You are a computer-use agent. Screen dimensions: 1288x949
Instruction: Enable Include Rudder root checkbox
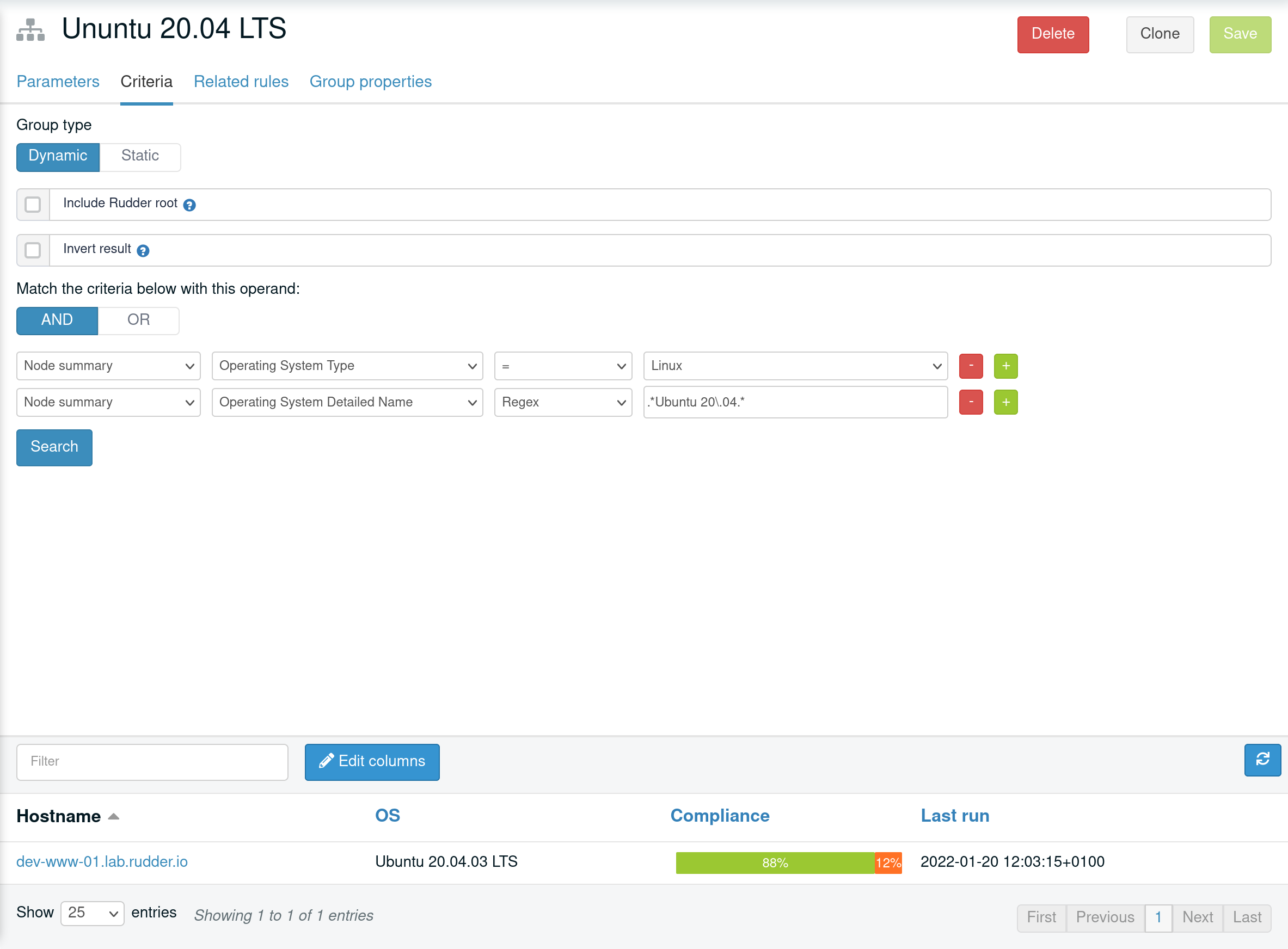pyautogui.click(x=33, y=205)
